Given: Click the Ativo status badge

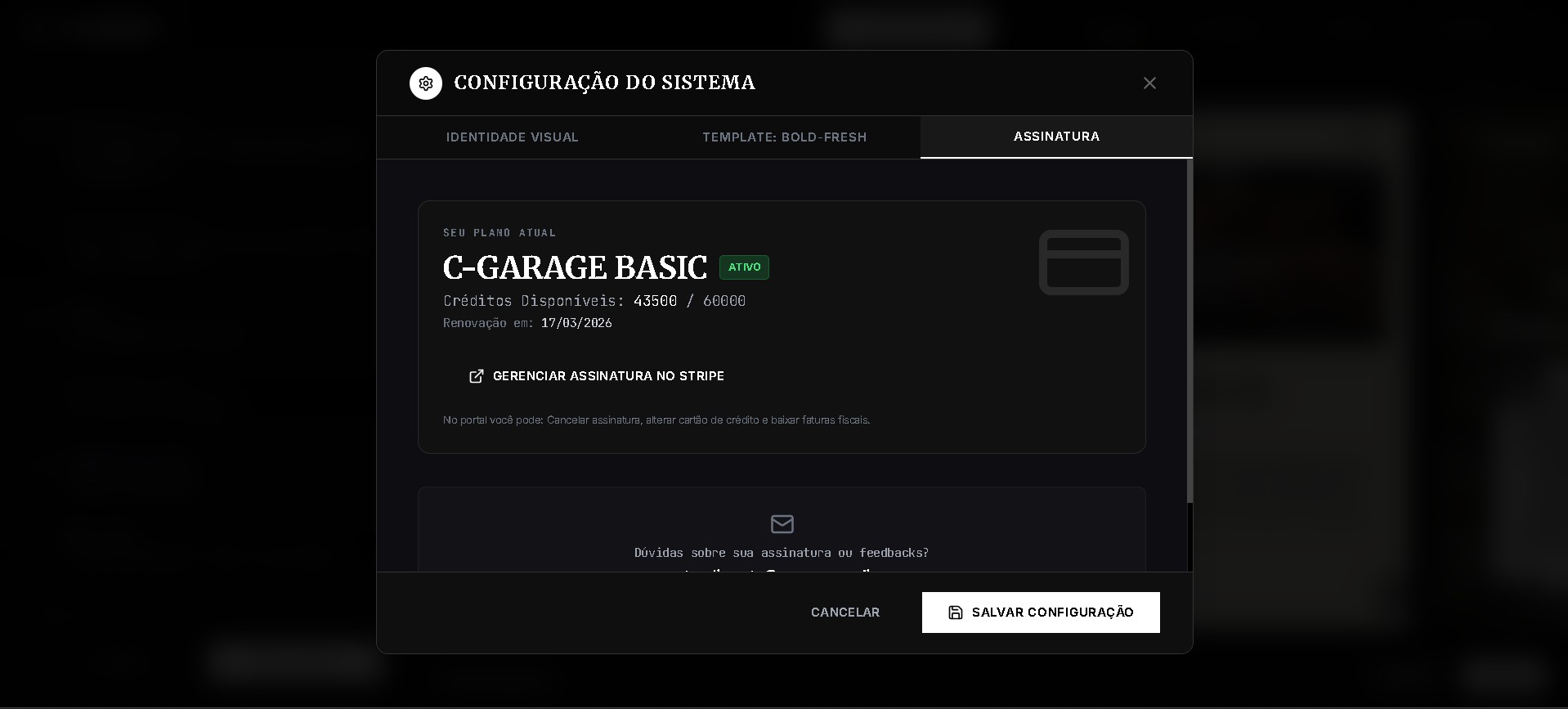Looking at the screenshot, I should (x=744, y=267).
